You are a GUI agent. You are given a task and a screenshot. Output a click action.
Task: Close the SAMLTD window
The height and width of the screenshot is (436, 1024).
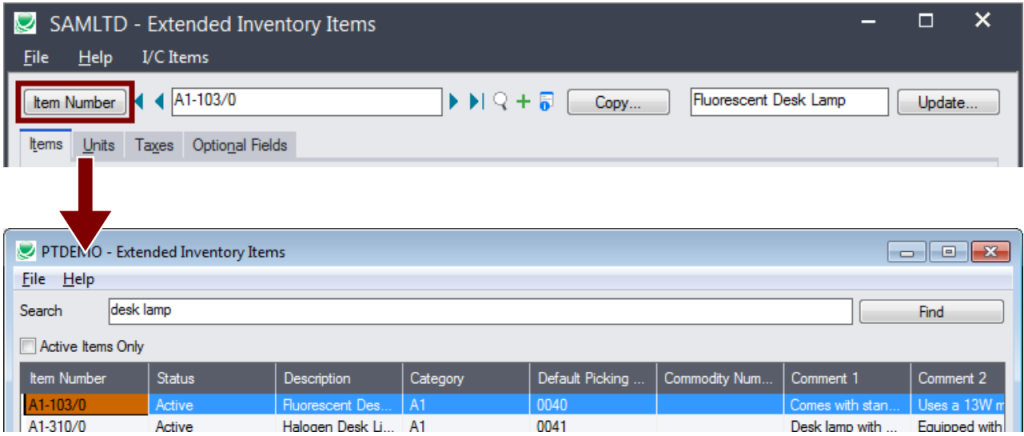coord(983,21)
